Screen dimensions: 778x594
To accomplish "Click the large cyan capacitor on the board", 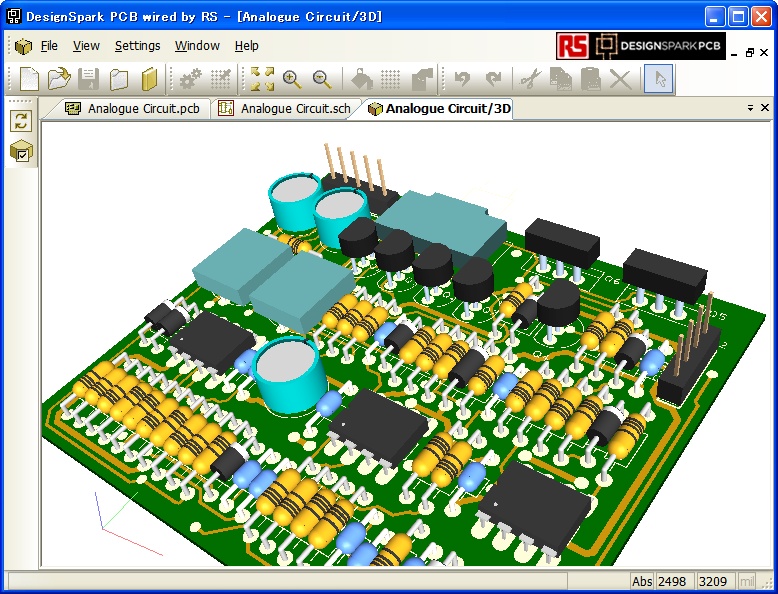I will click(289, 375).
